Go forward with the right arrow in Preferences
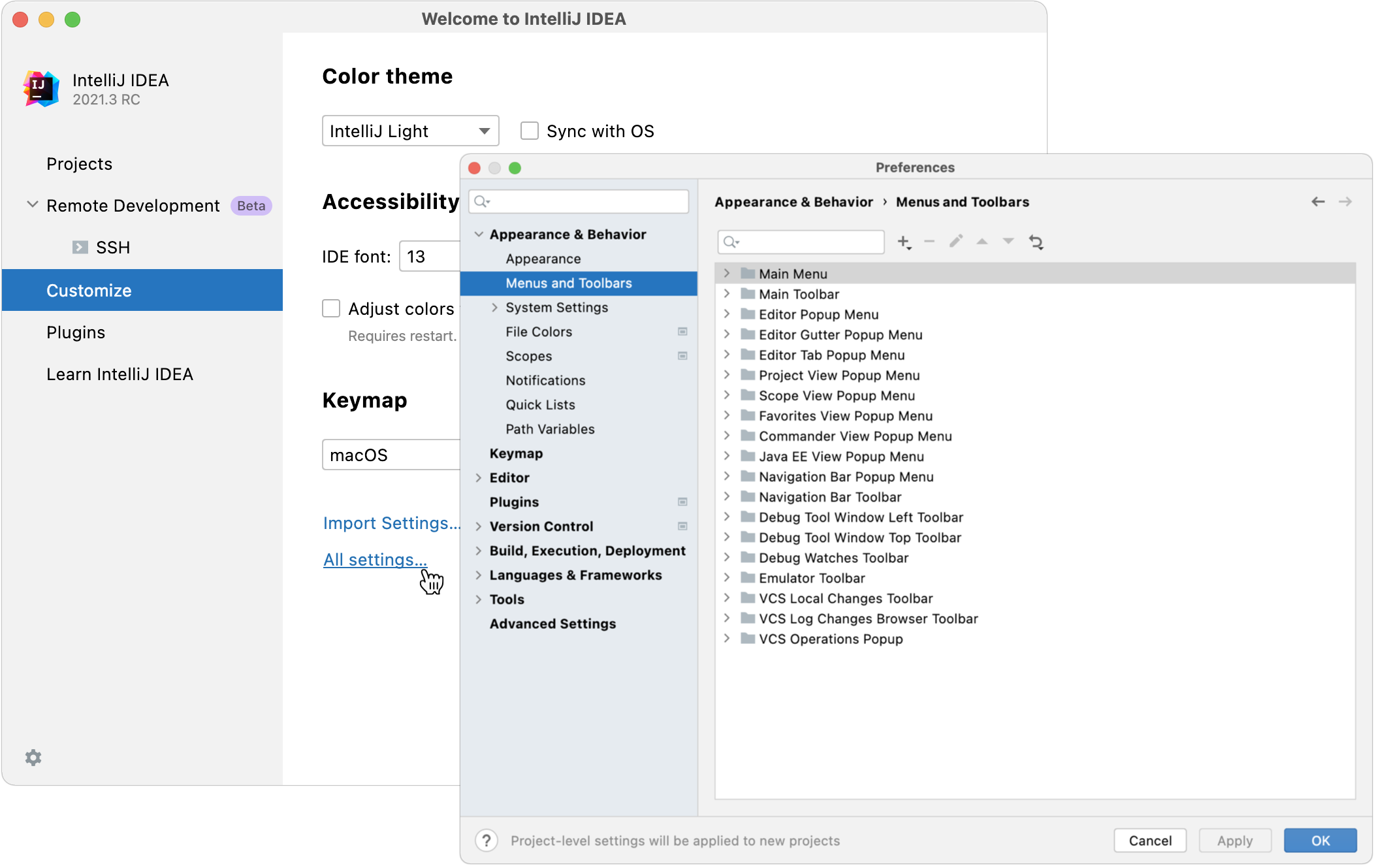This screenshot has width=1376, height=868. pos(1345,202)
